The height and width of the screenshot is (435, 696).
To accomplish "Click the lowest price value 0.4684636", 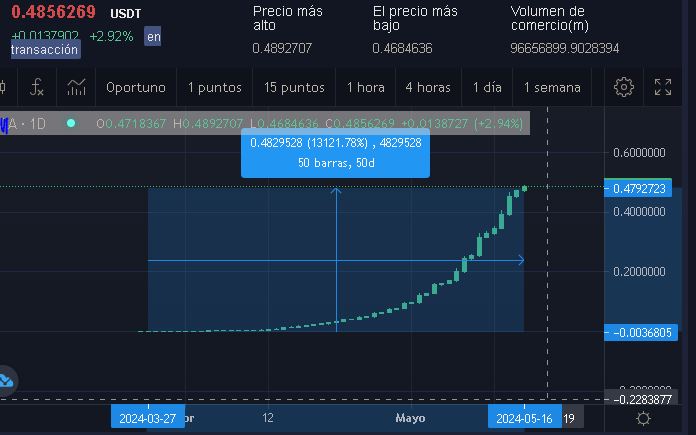I will point(403,48).
